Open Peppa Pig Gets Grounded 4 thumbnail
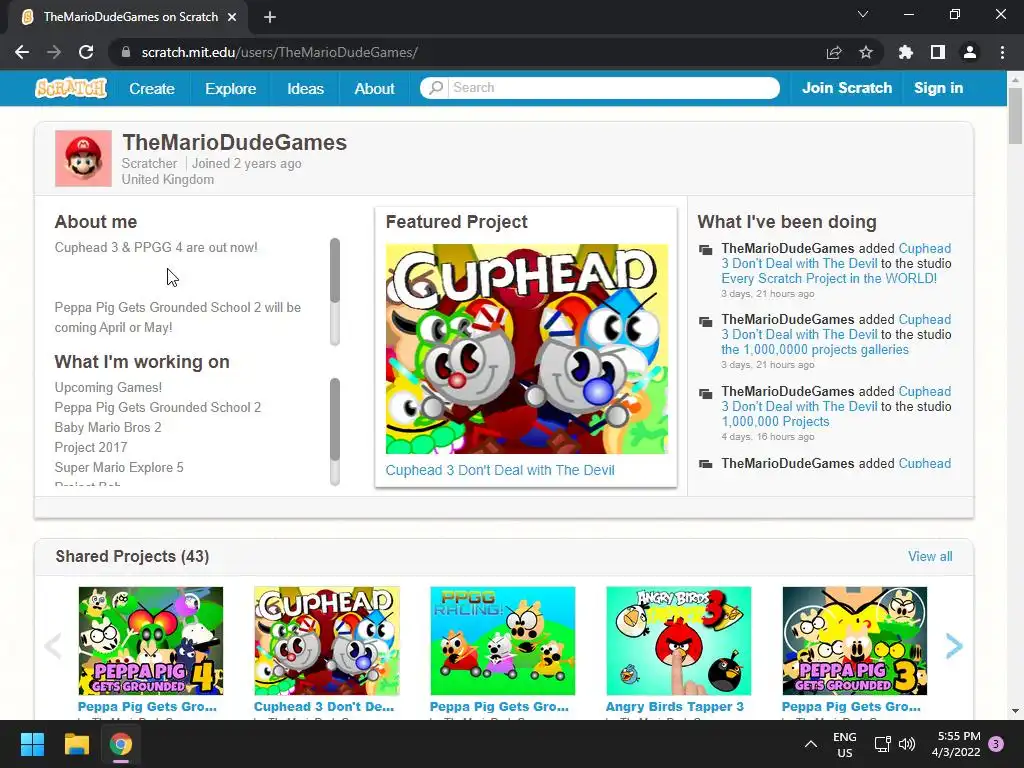 point(151,641)
